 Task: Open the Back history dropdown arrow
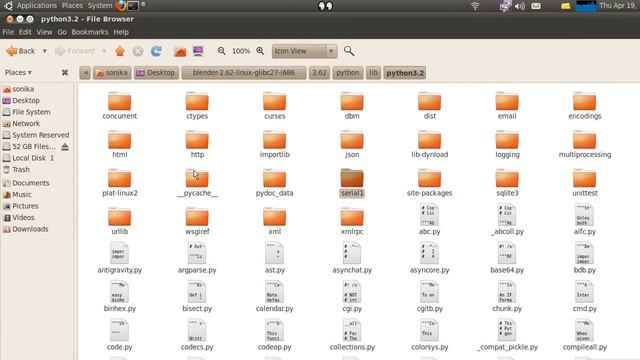click(x=44, y=51)
